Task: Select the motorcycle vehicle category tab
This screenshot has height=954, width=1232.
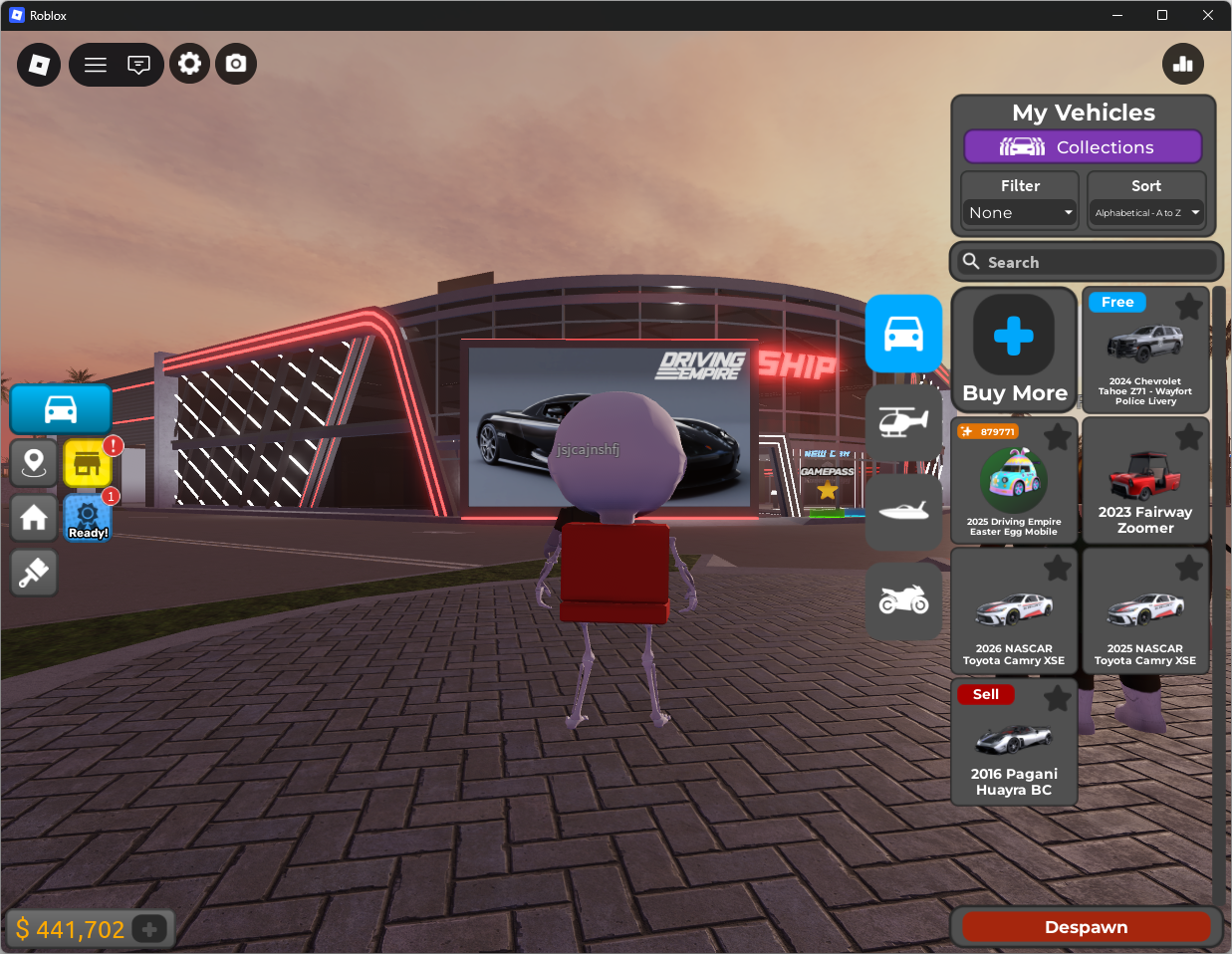Action: pos(903,600)
